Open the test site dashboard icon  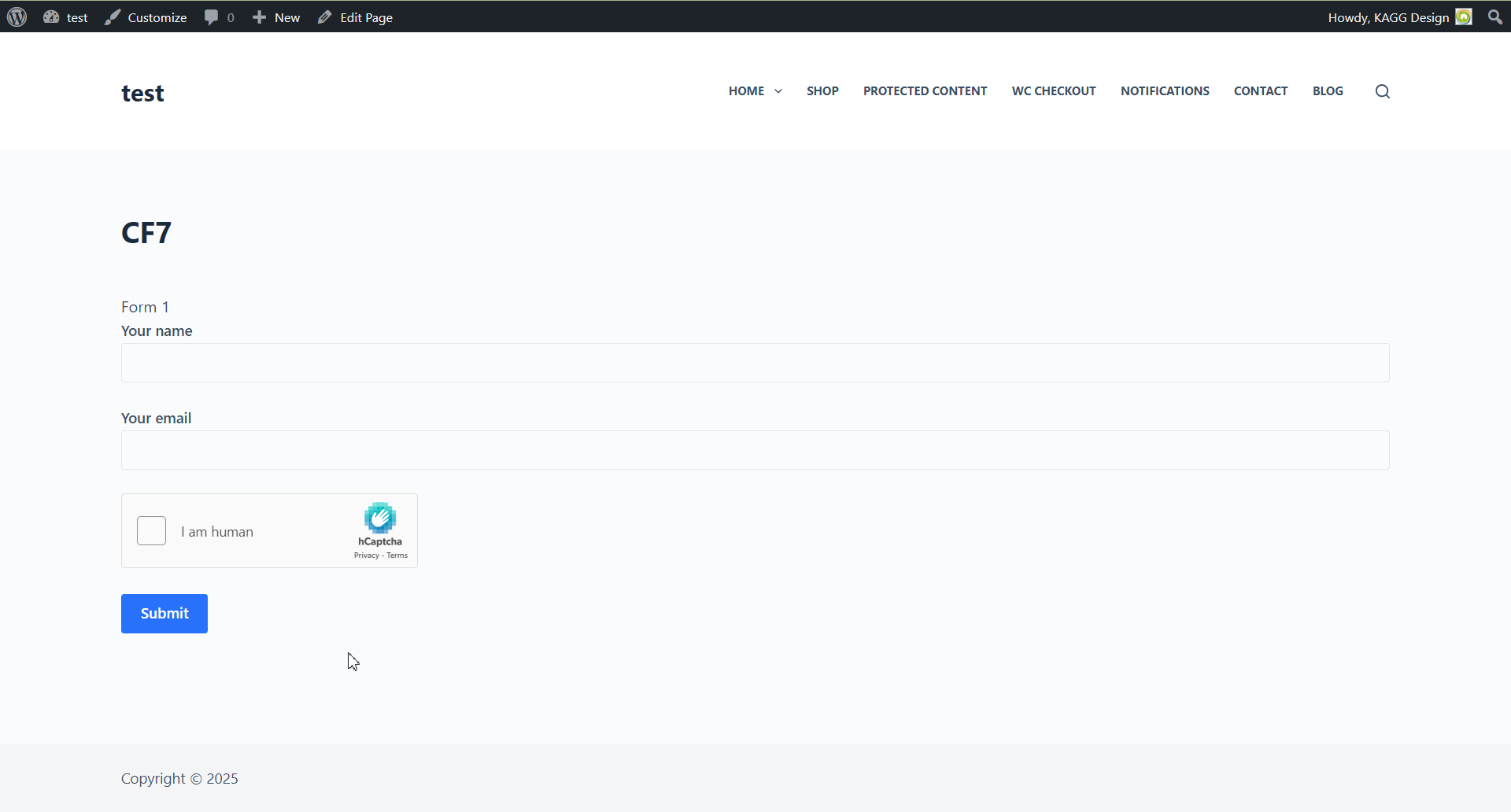[52, 17]
